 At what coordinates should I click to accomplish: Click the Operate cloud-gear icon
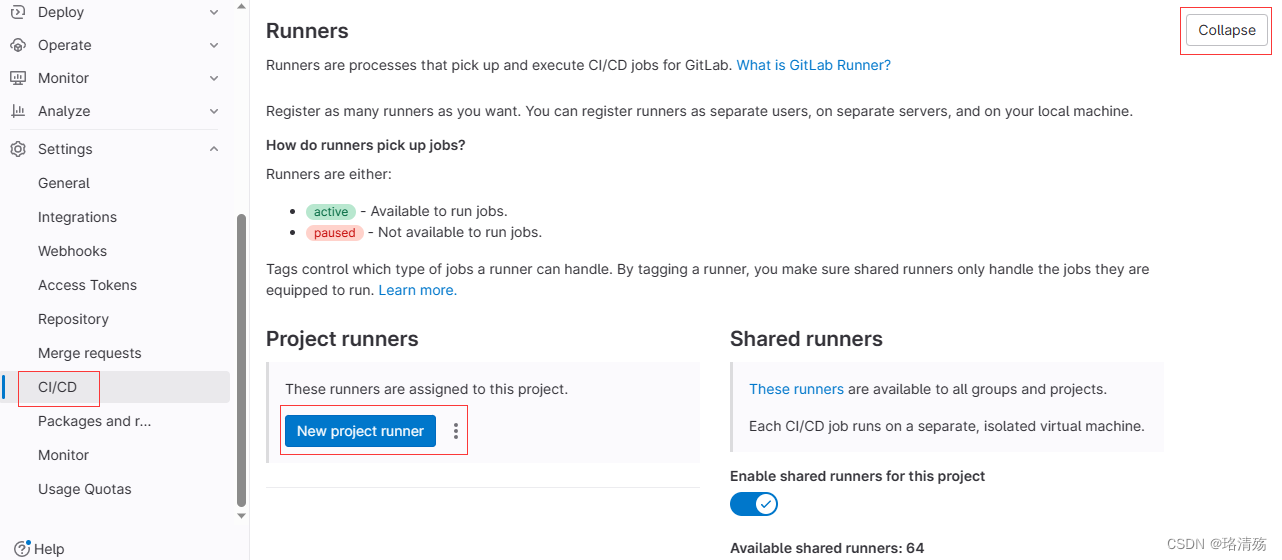click(18, 45)
